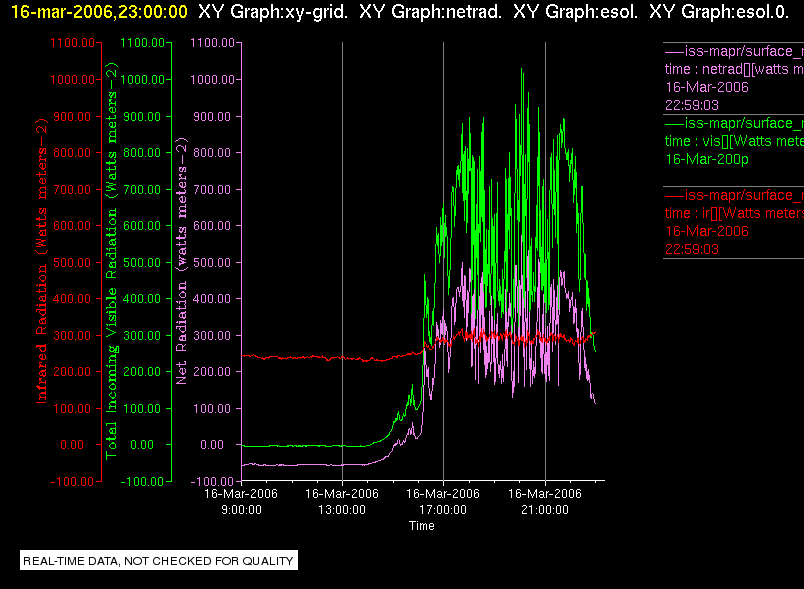Click the magenta axis 600.00 tick label
Image resolution: width=804 pixels, height=589 pixels.
click(212, 226)
